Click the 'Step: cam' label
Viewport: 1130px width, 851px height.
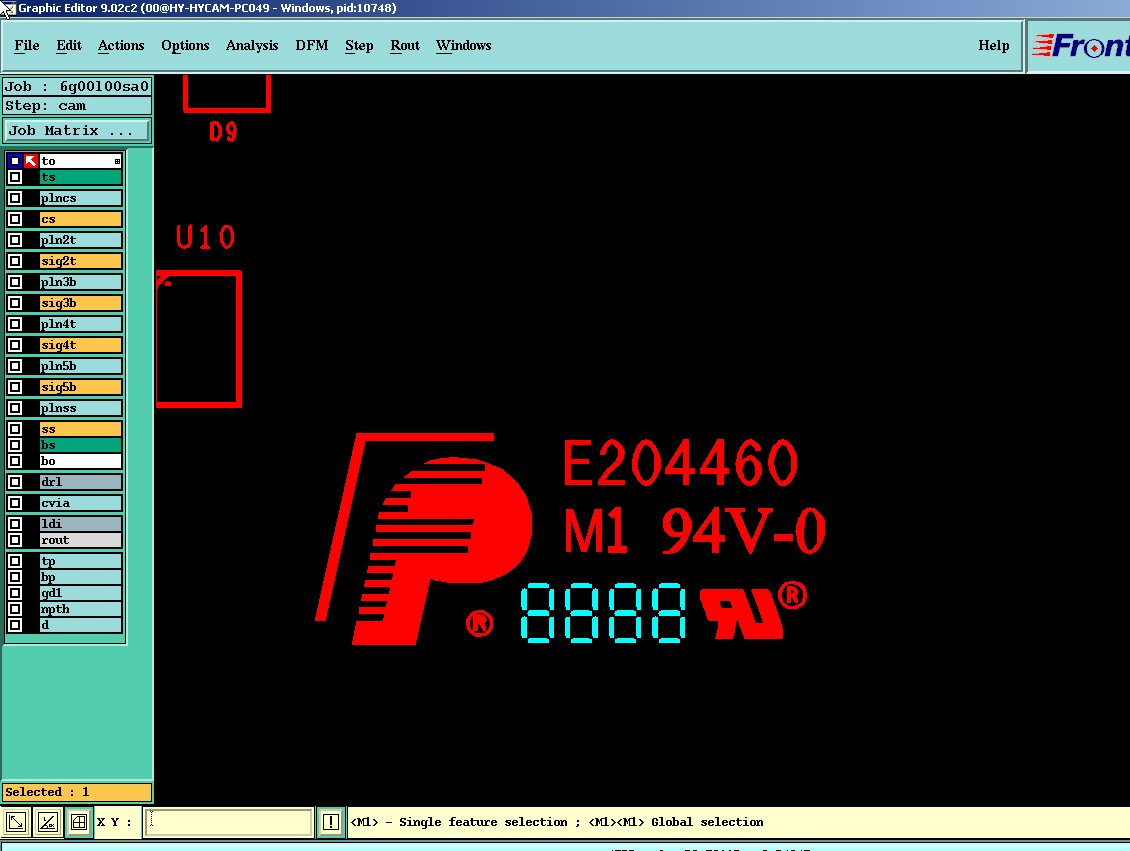point(77,106)
